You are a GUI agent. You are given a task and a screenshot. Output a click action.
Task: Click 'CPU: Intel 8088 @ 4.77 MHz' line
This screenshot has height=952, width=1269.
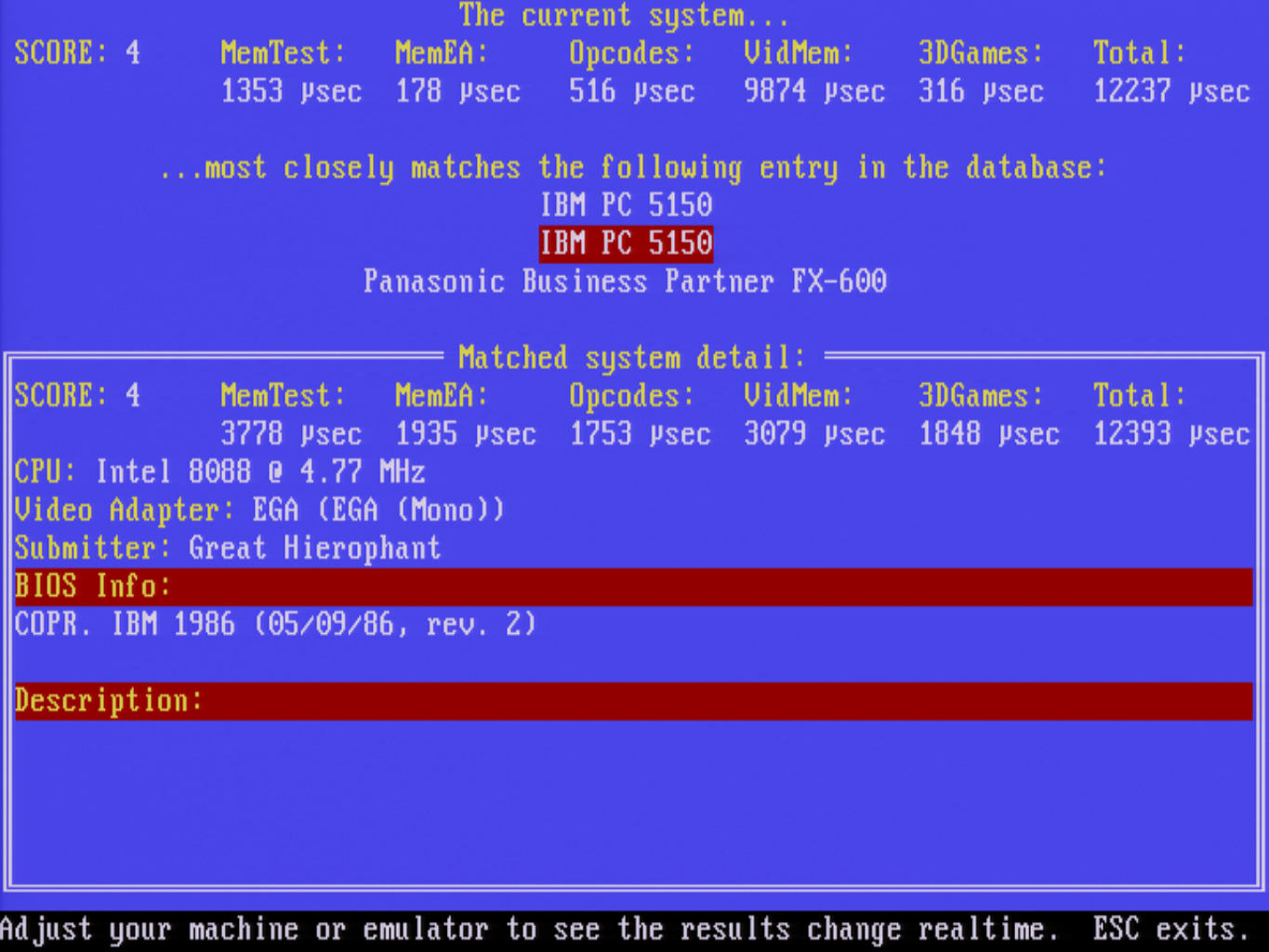[x=220, y=472]
